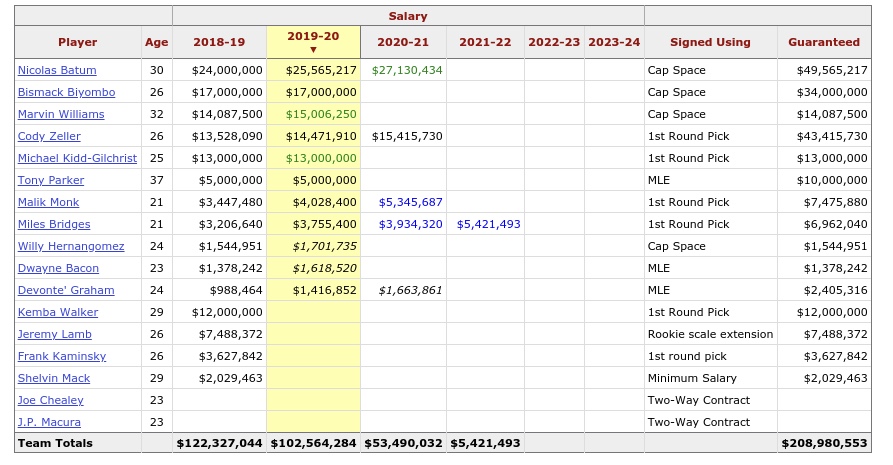Select Jeremy Lamb's Rookie scale extension cell
This screenshot has width=893, height=465.
(x=710, y=335)
